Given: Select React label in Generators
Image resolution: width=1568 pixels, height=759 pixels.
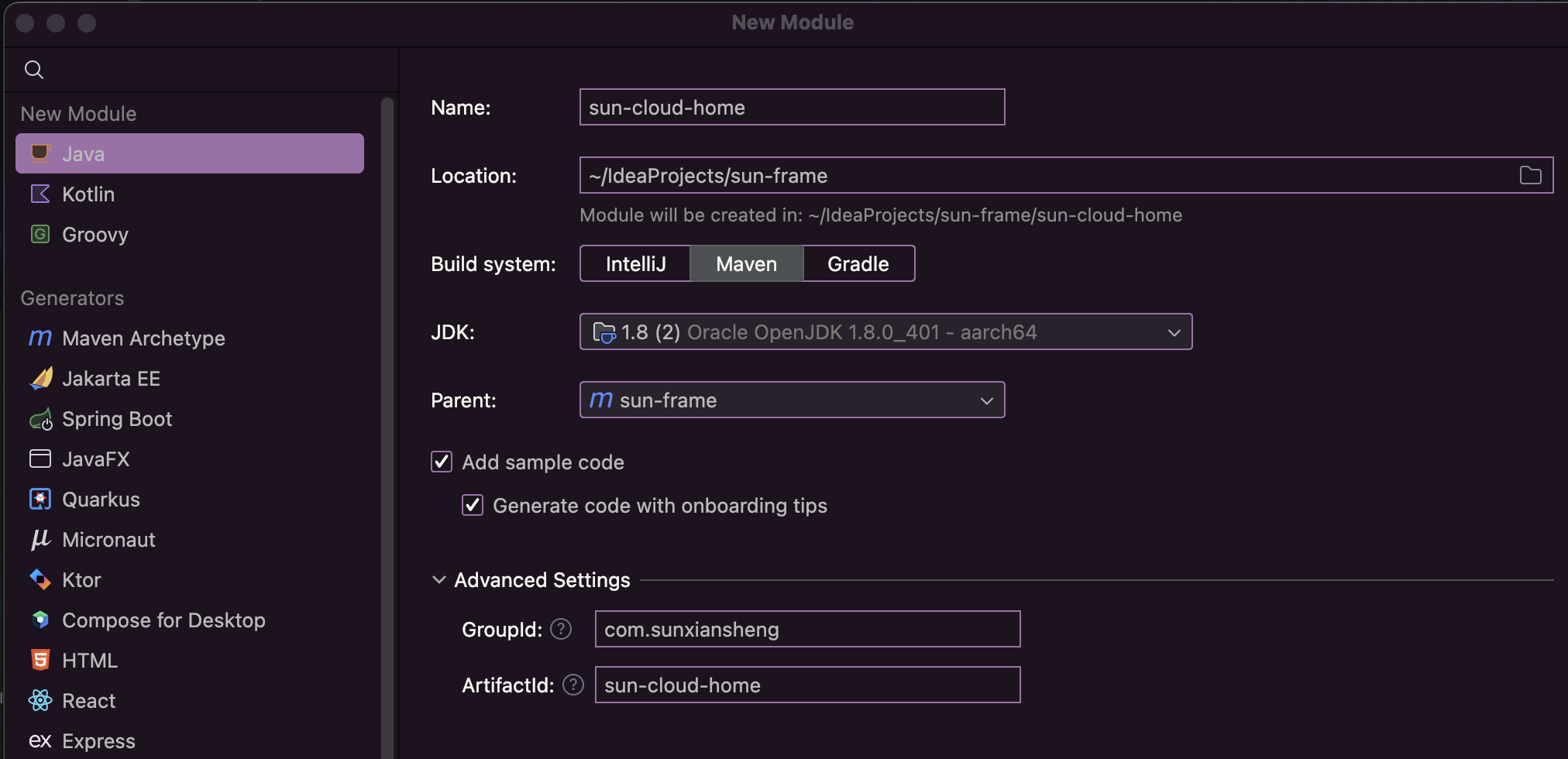Looking at the screenshot, I should 88,701.
